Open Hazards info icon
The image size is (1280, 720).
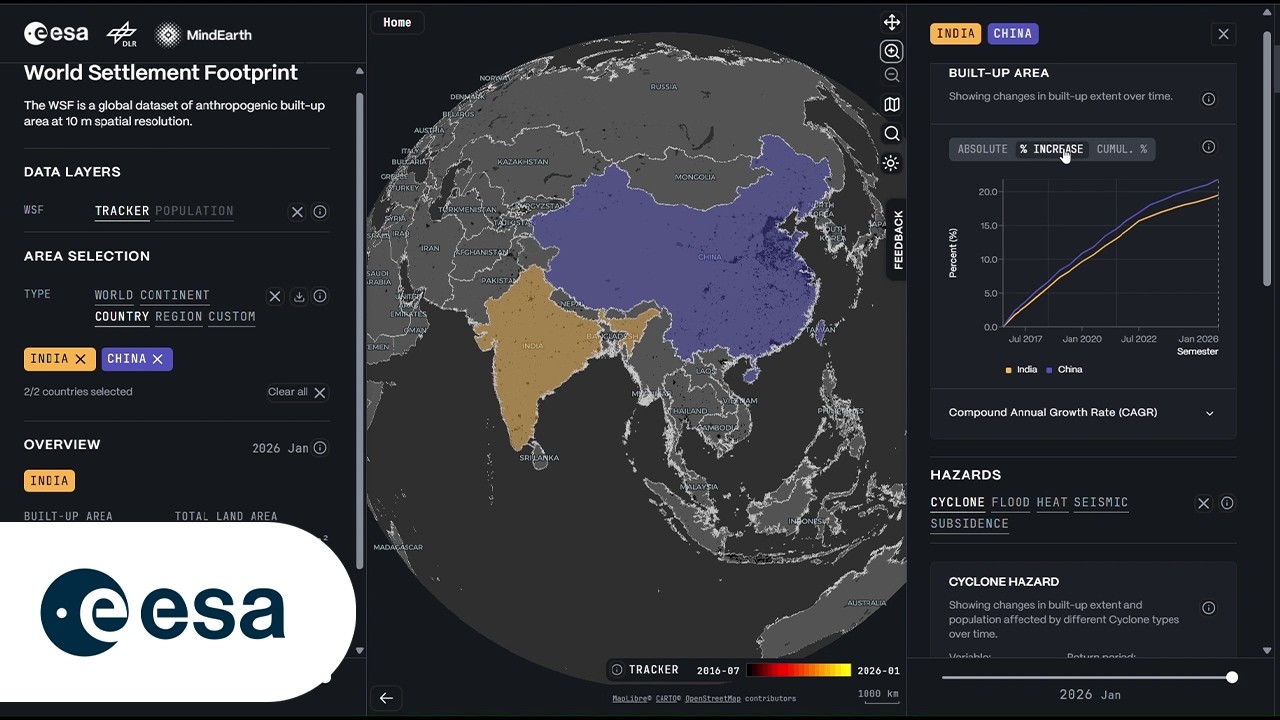(x=1227, y=503)
